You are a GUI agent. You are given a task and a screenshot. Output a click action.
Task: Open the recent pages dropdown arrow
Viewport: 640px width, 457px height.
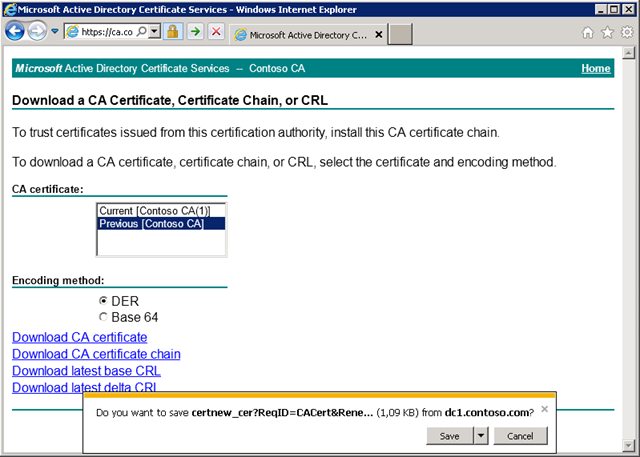tap(55, 31)
